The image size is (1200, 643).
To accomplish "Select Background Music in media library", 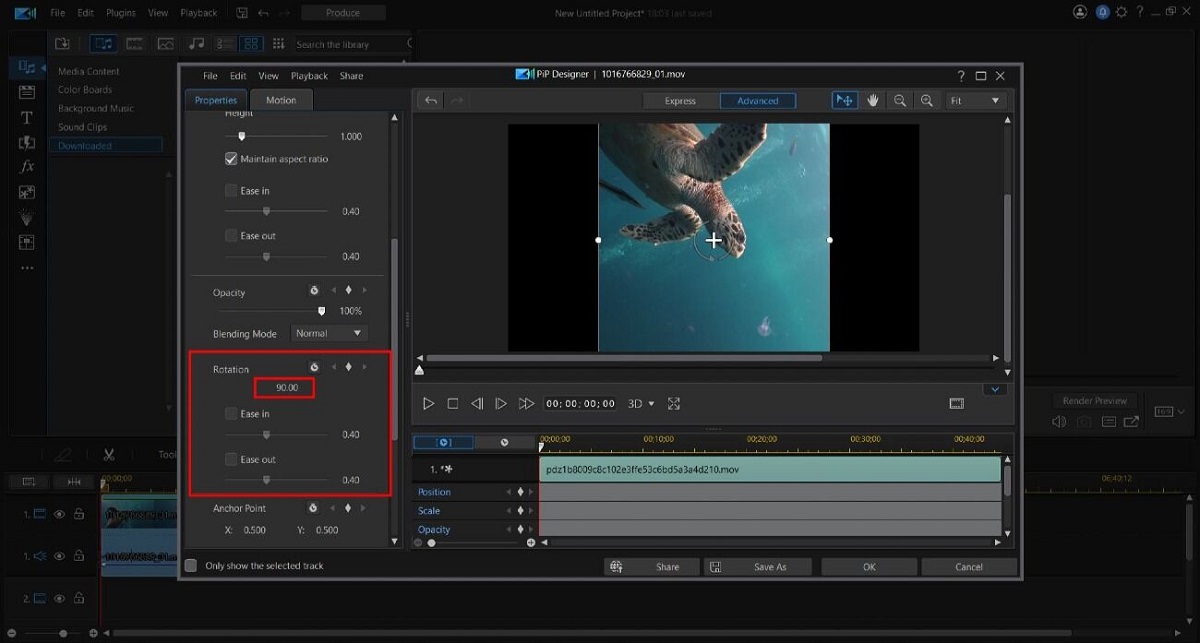I will (96, 108).
